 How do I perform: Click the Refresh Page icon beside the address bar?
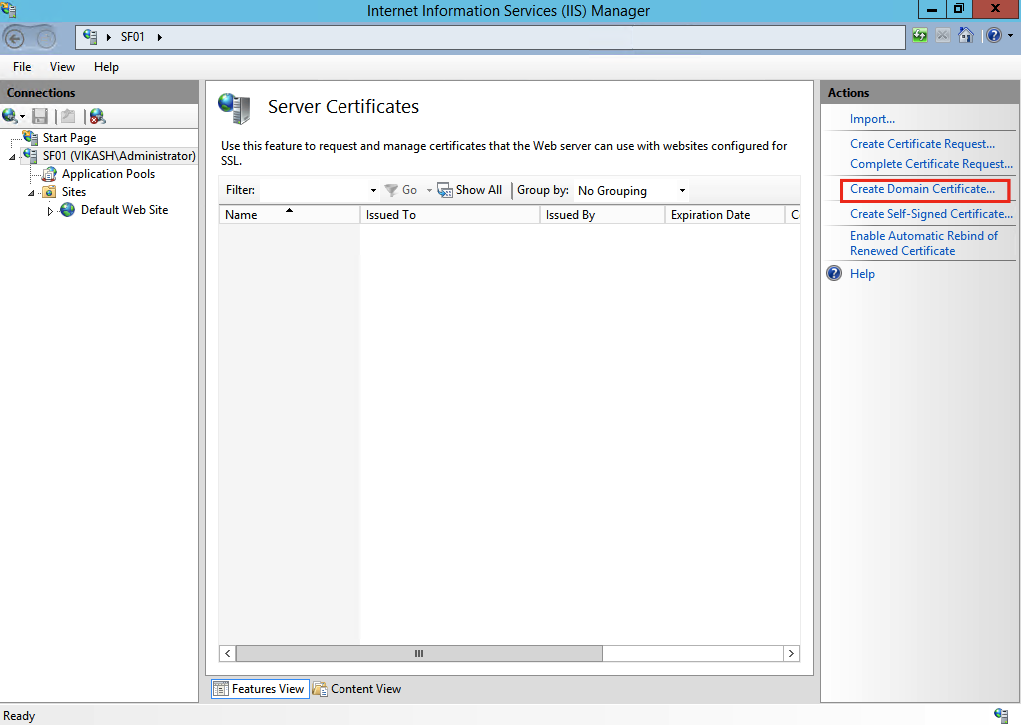click(920, 36)
